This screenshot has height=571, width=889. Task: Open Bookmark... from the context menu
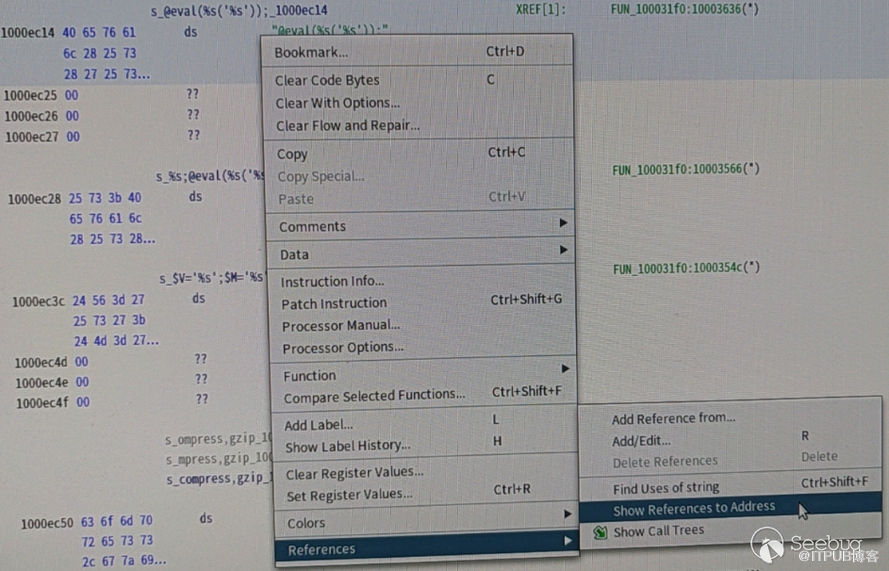tap(311, 52)
